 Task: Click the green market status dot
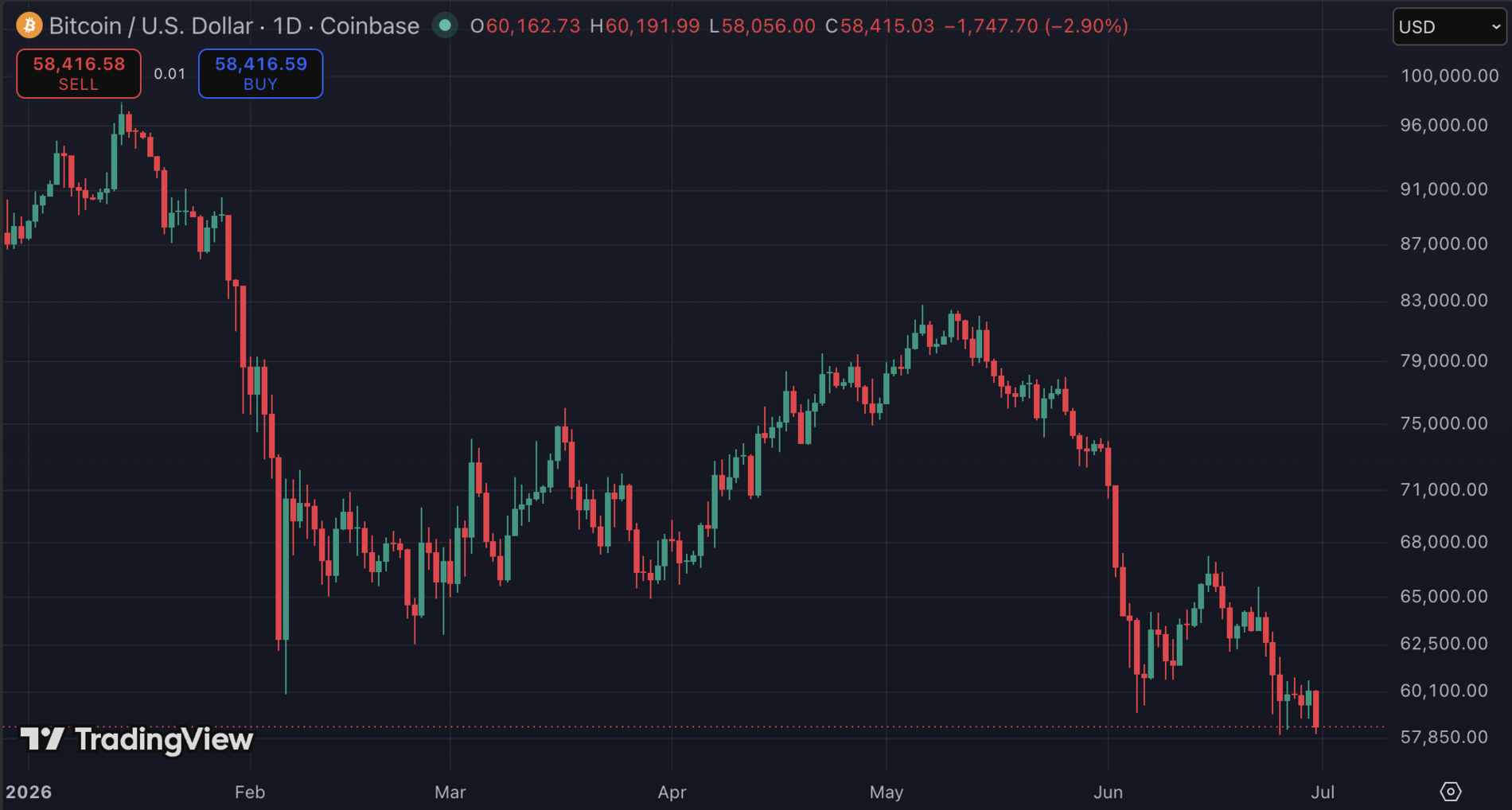445,25
